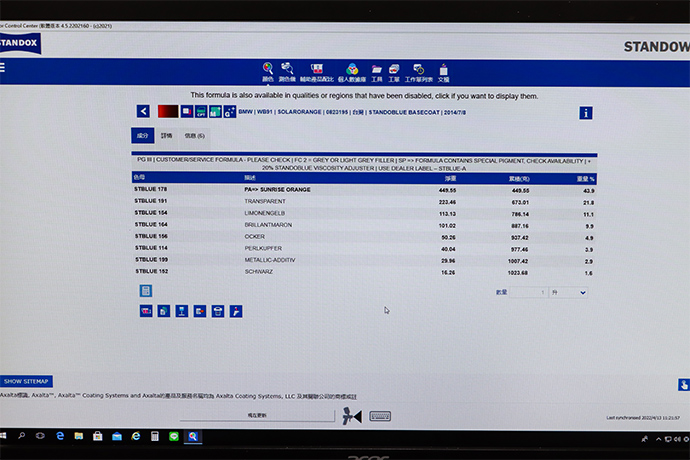Open the 個人數據庫 personal database icon
Image resolution: width=690 pixels, height=460 pixels.
[x=352, y=73]
